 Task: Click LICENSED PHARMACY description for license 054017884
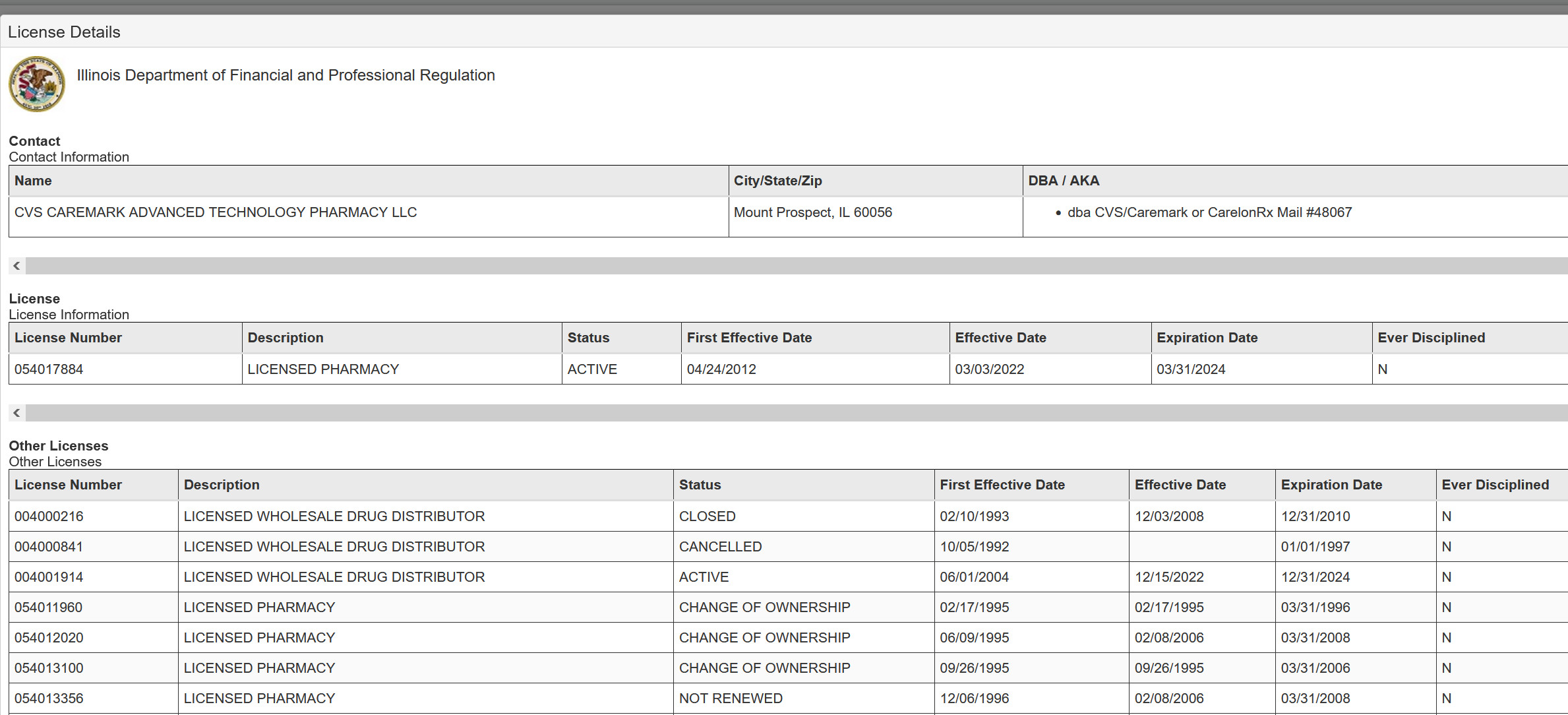323,369
